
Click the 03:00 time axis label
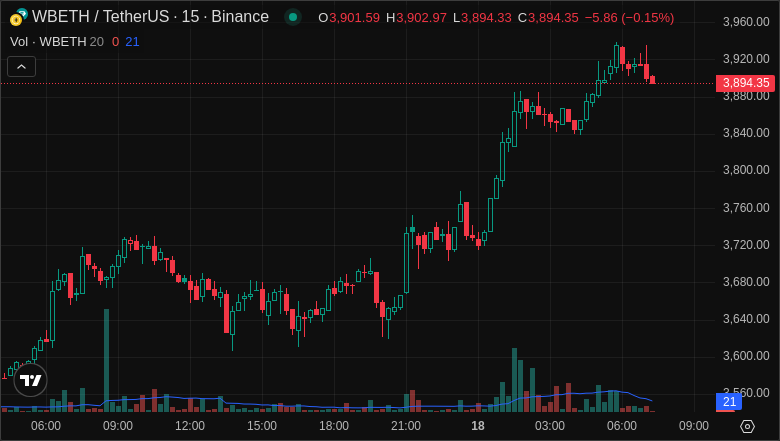550,426
